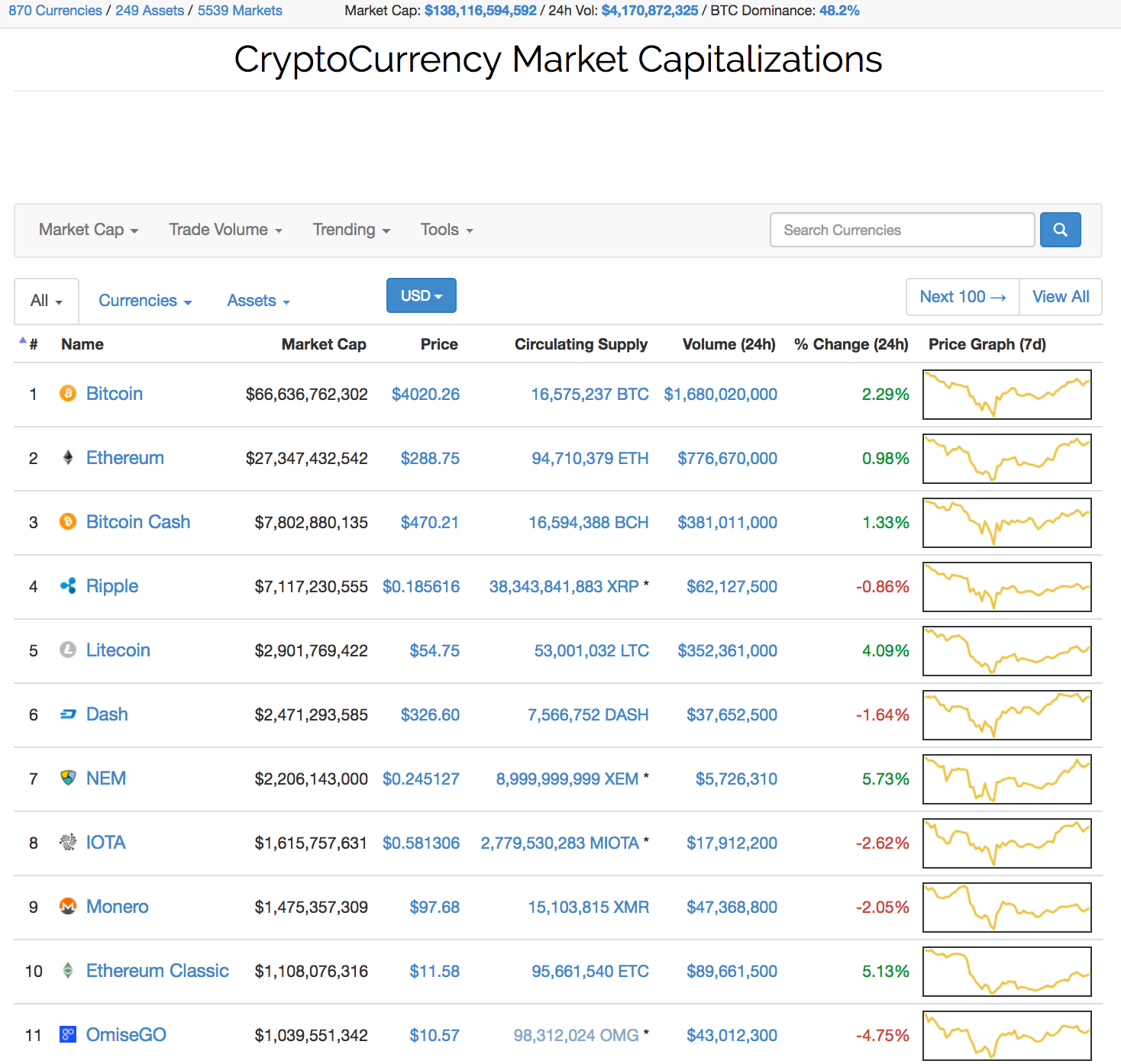Click the BTC Dominance 48.2% link
Screen dimensions: 1121x1064
(x=839, y=11)
